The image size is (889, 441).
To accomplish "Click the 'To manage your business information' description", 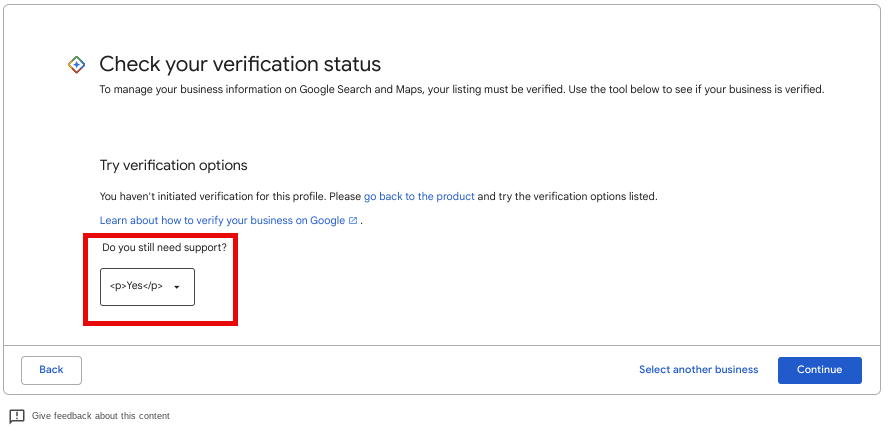I will pyautogui.click(x=462, y=90).
